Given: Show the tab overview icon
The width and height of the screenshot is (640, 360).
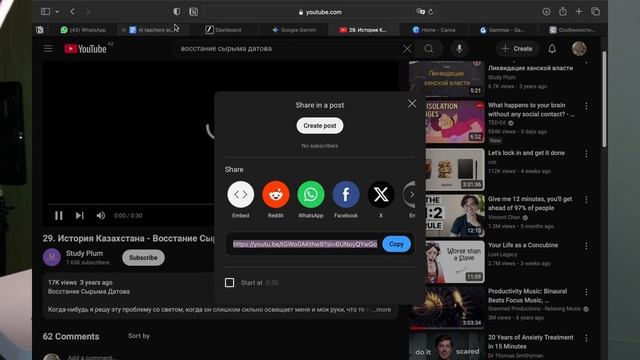Looking at the screenshot, I should [x=596, y=12].
